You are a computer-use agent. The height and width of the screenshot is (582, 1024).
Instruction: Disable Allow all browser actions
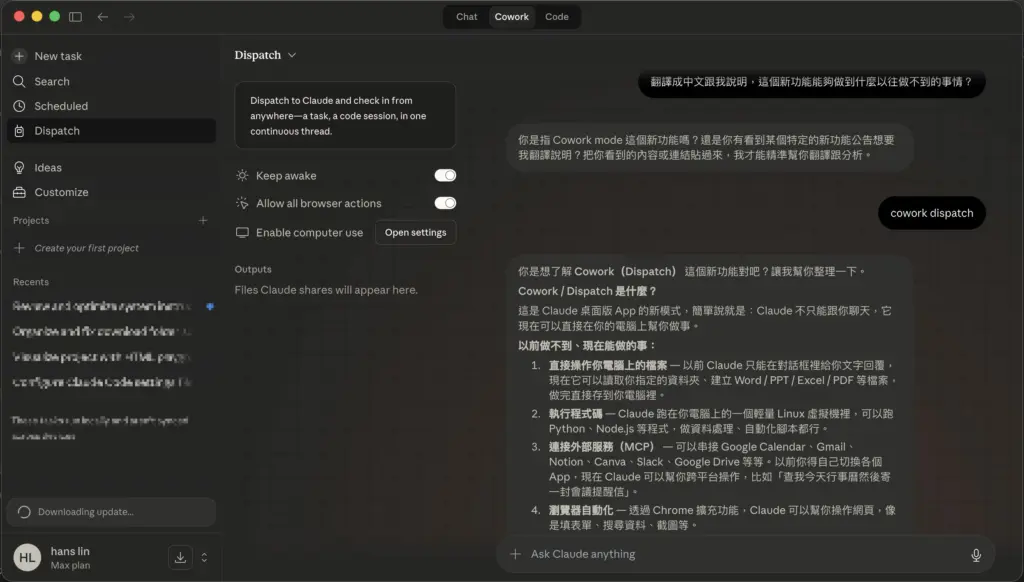pyautogui.click(x=445, y=202)
